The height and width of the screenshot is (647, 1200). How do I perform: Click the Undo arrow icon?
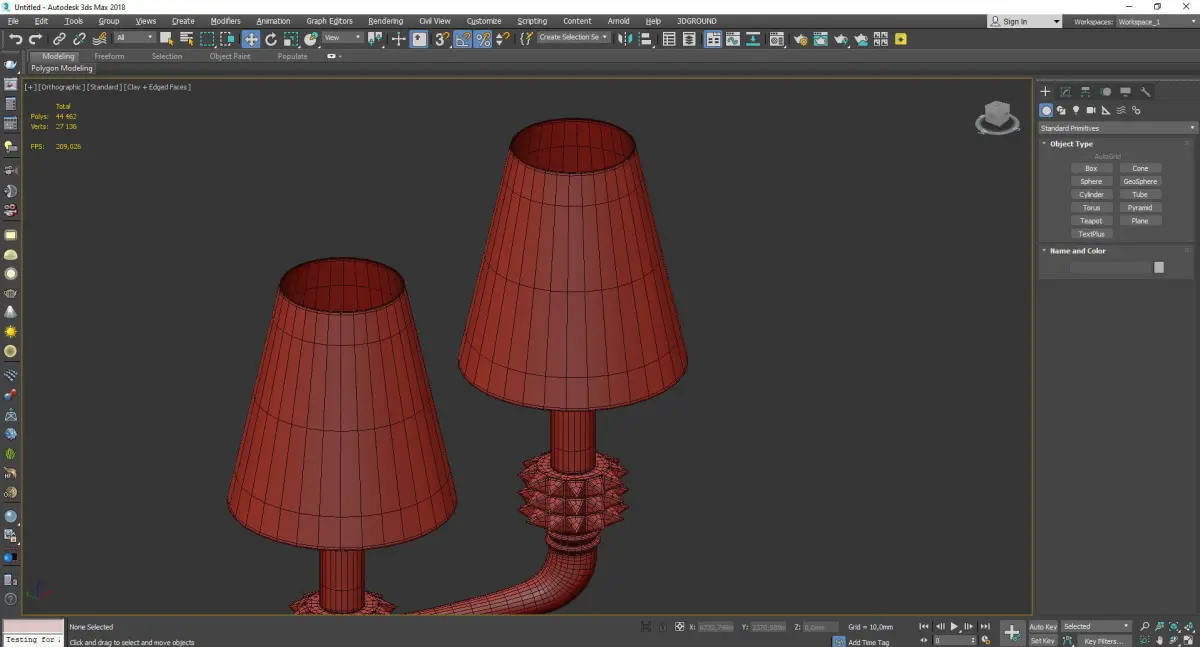pyautogui.click(x=16, y=39)
